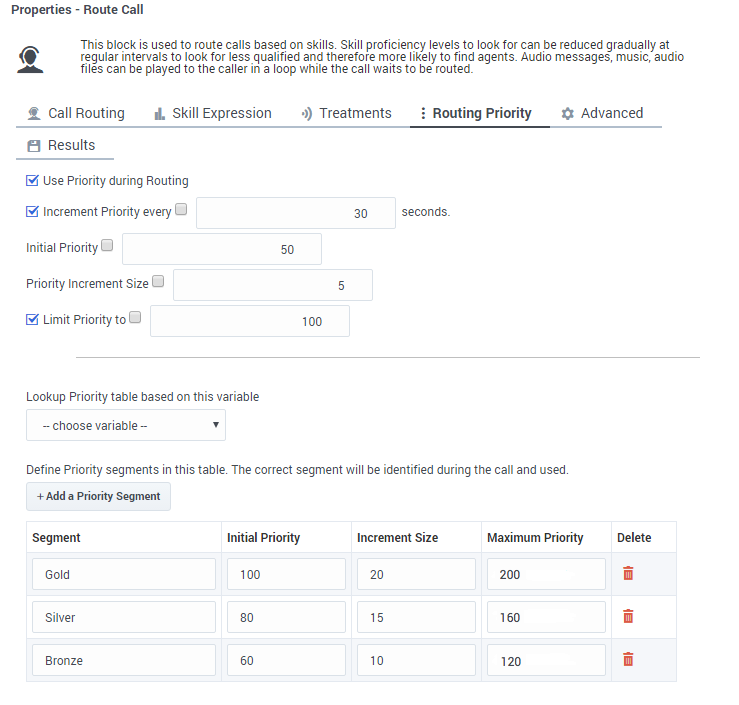The height and width of the screenshot is (705, 739).
Task: Switch to the Results tab
Action: point(62,145)
